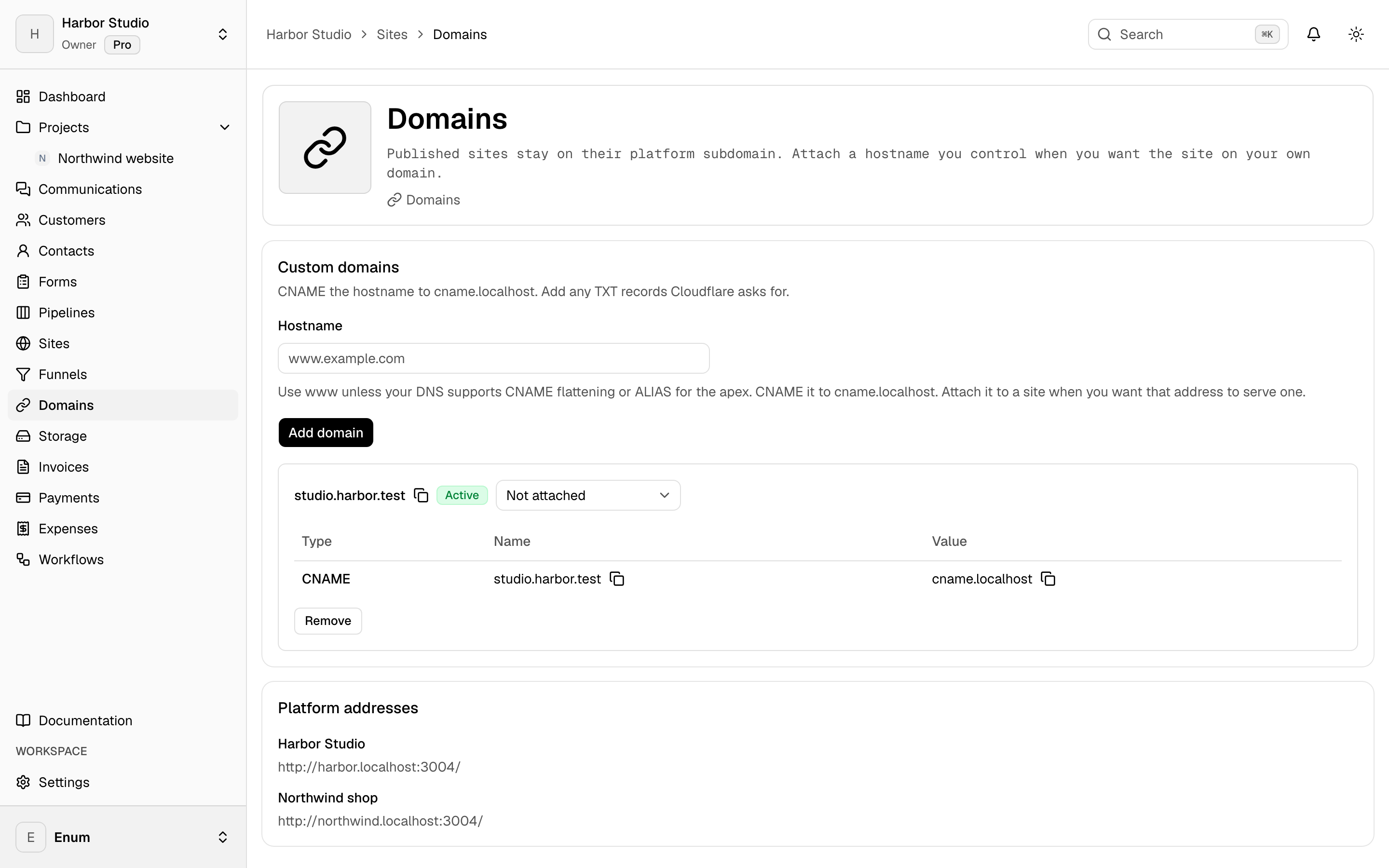Click the http://harbor.localhost:3004/ address

(369, 767)
